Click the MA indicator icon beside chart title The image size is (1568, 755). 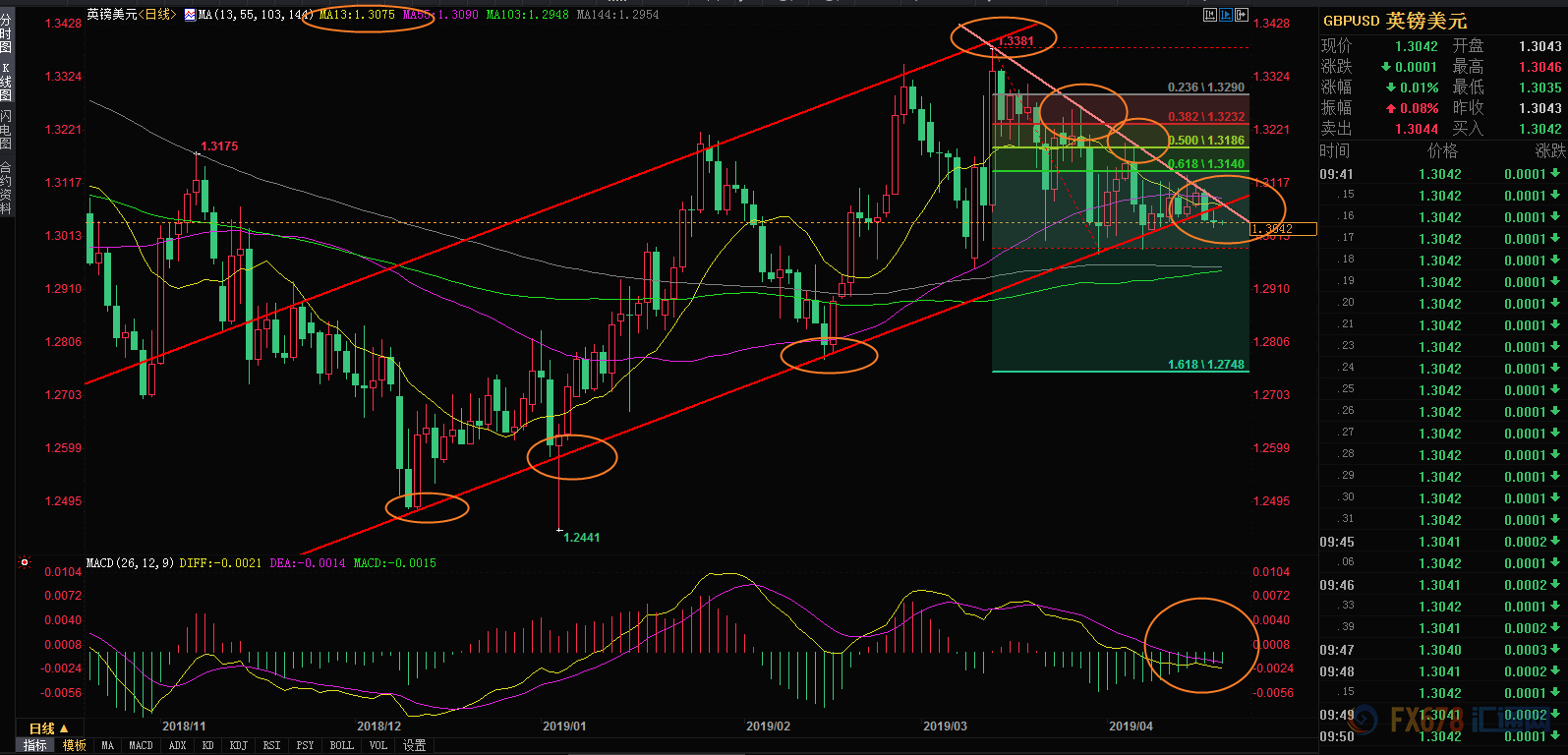190,15
